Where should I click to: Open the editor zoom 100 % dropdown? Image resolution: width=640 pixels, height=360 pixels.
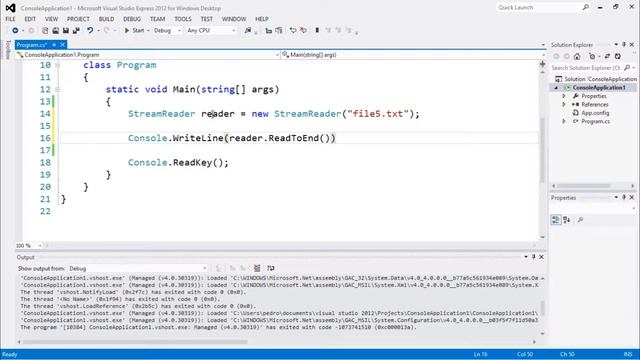(29, 246)
